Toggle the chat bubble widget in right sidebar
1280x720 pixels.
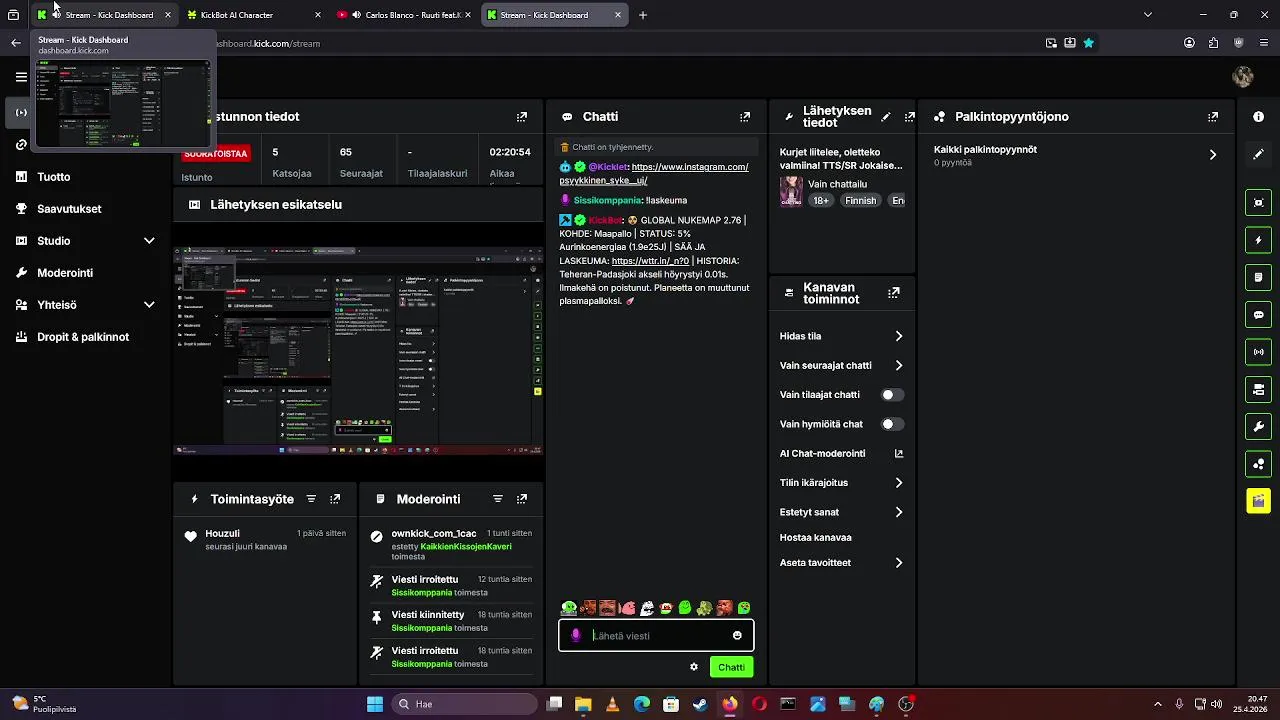[1258, 314]
